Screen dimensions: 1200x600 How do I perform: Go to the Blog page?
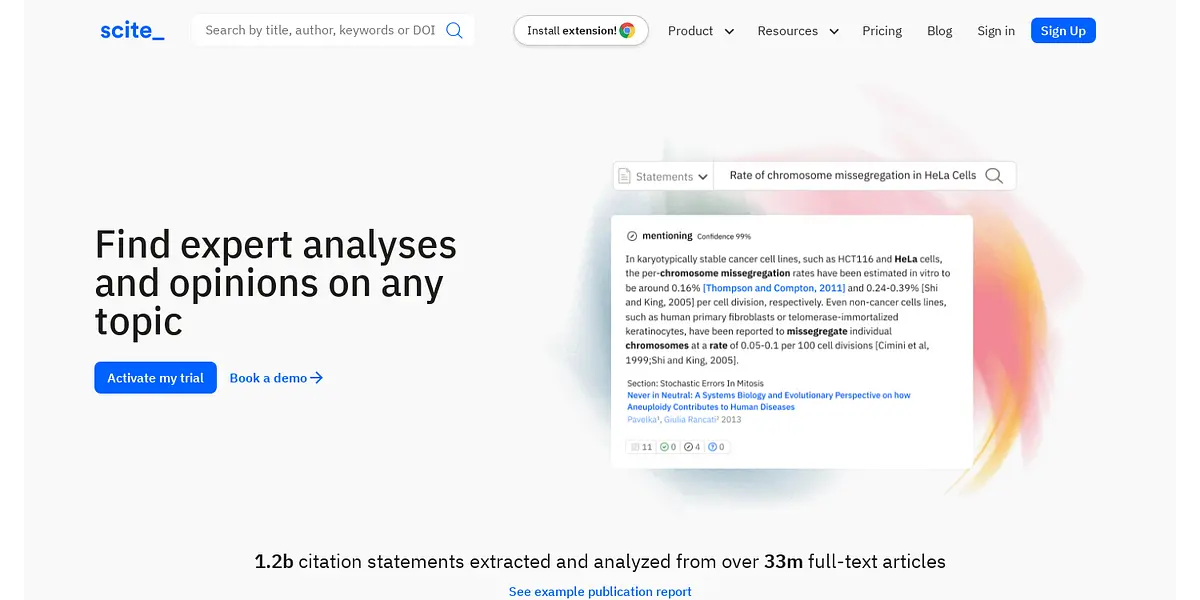pyautogui.click(x=939, y=31)
